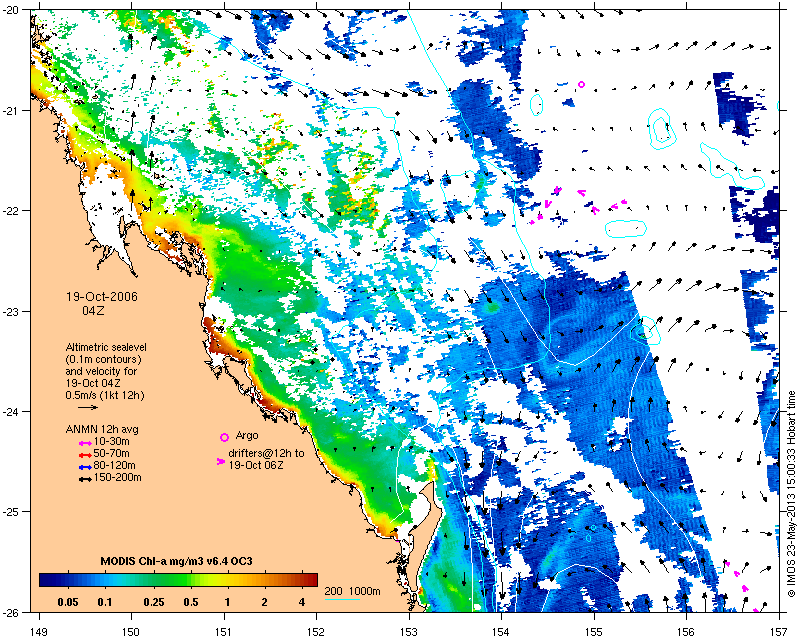Click the colorbar tick label '1'
800x640 pixels.
227,602
